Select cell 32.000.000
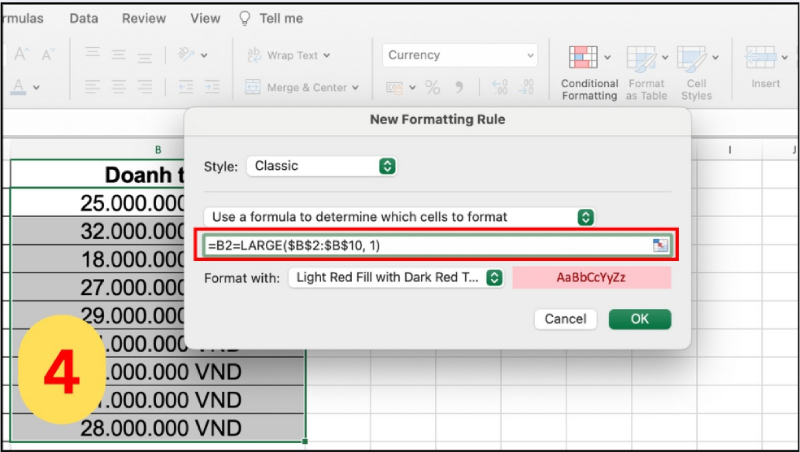 (x=97, y=231)
